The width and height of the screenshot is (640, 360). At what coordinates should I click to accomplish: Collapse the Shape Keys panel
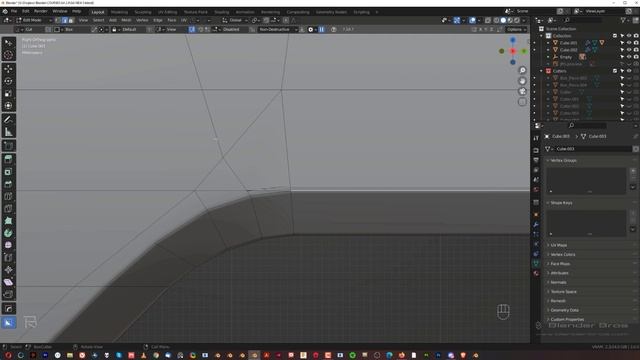[561, 203]
